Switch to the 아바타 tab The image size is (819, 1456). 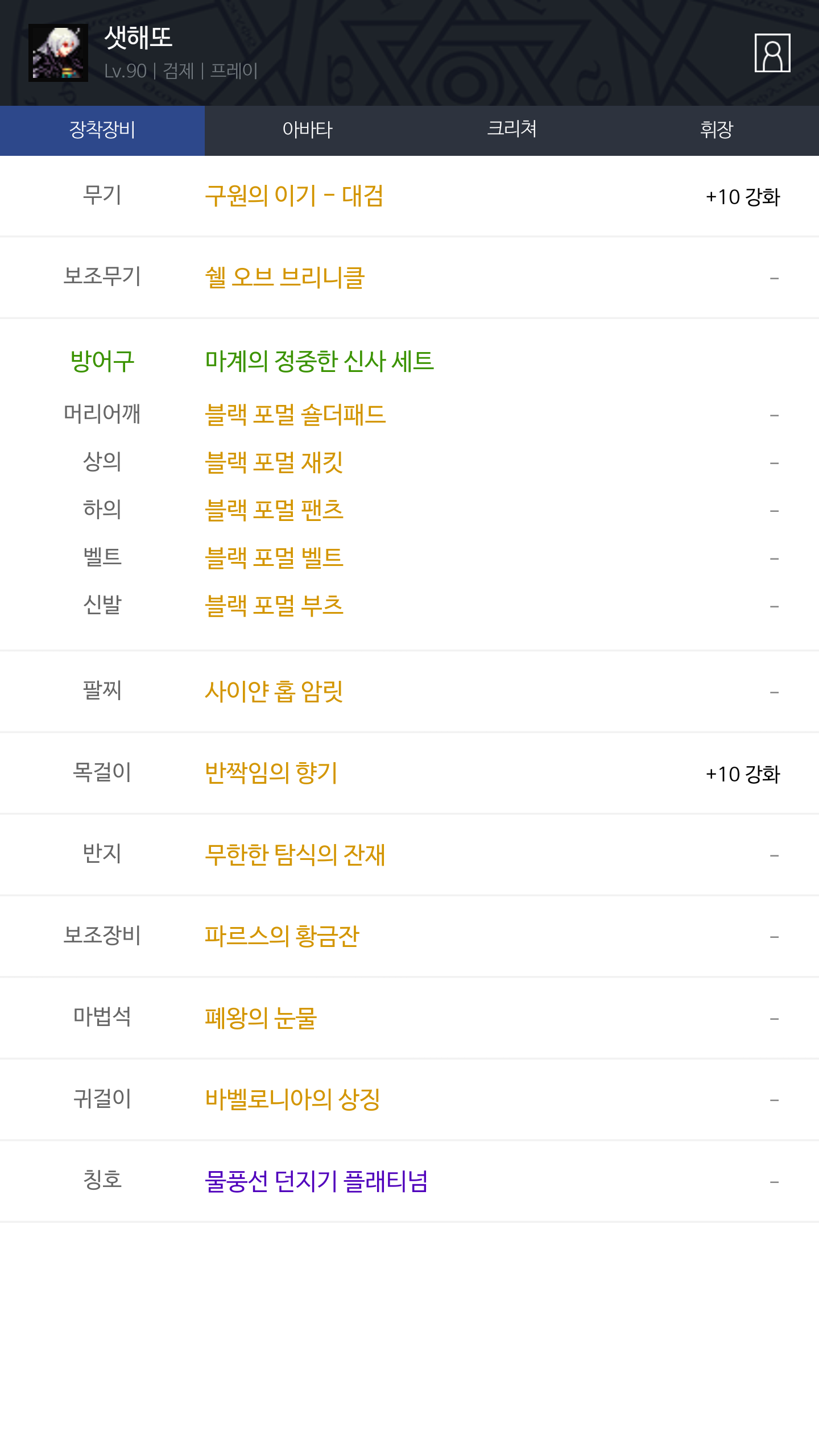point(307,130)
